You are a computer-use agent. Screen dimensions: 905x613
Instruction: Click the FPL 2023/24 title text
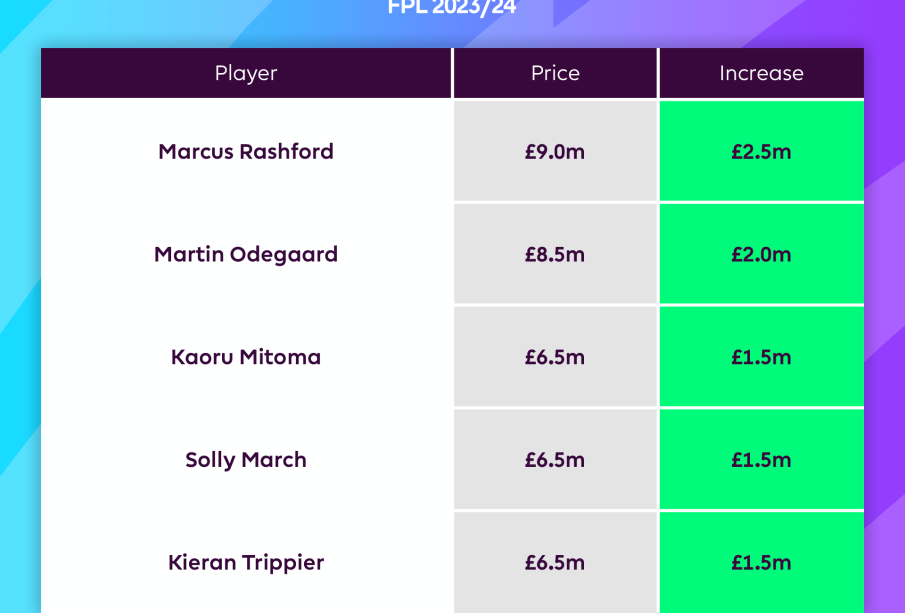[452, 10]
